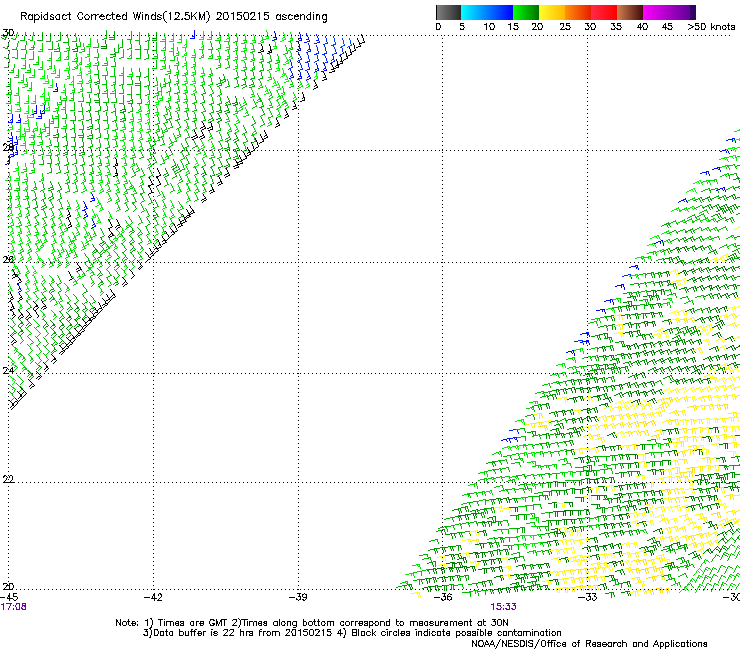The image size is (740, 650).
Task: Click the latitude axis label '22'
Action: [x=8, y=479]
